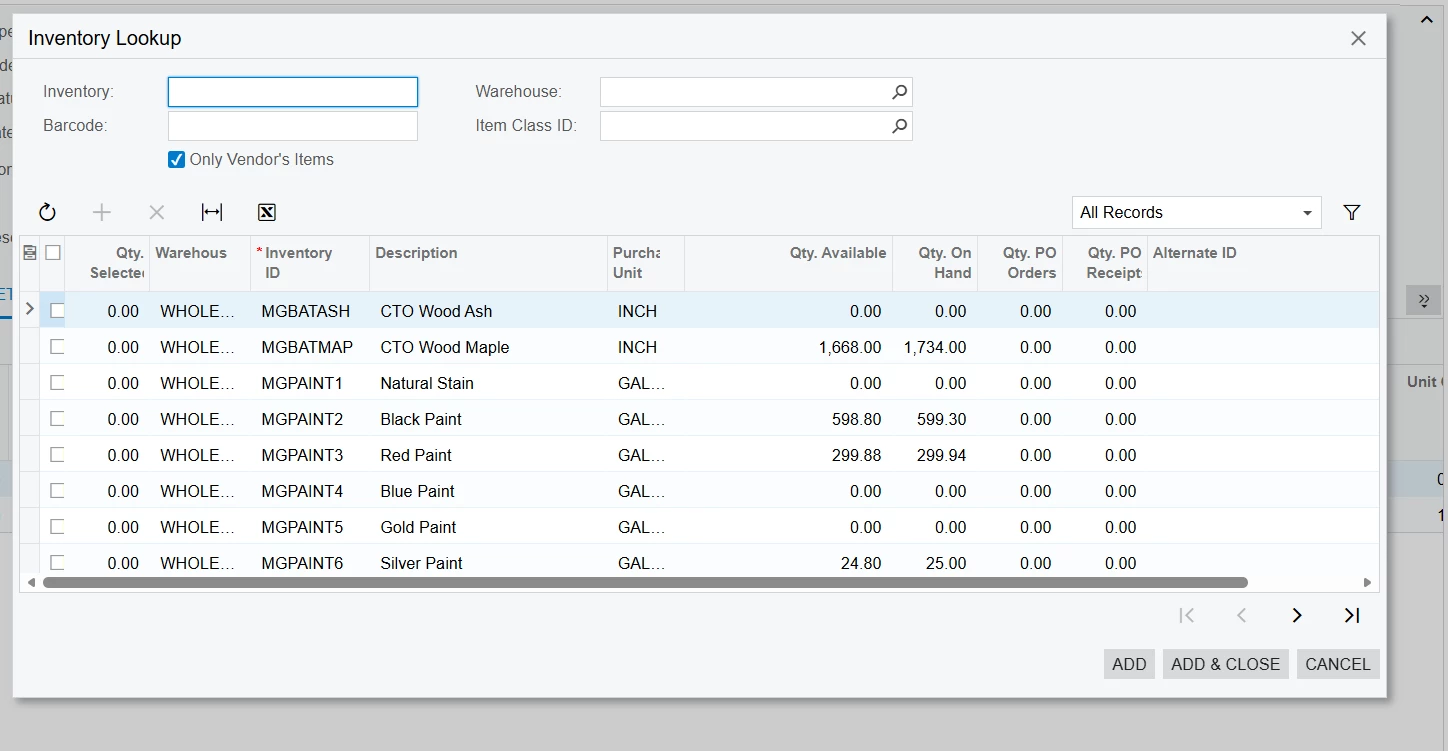The image size is (1449, 751).
Task: Check the MGPAINT1 row checkbox
Action: click(x=57, y=383)
